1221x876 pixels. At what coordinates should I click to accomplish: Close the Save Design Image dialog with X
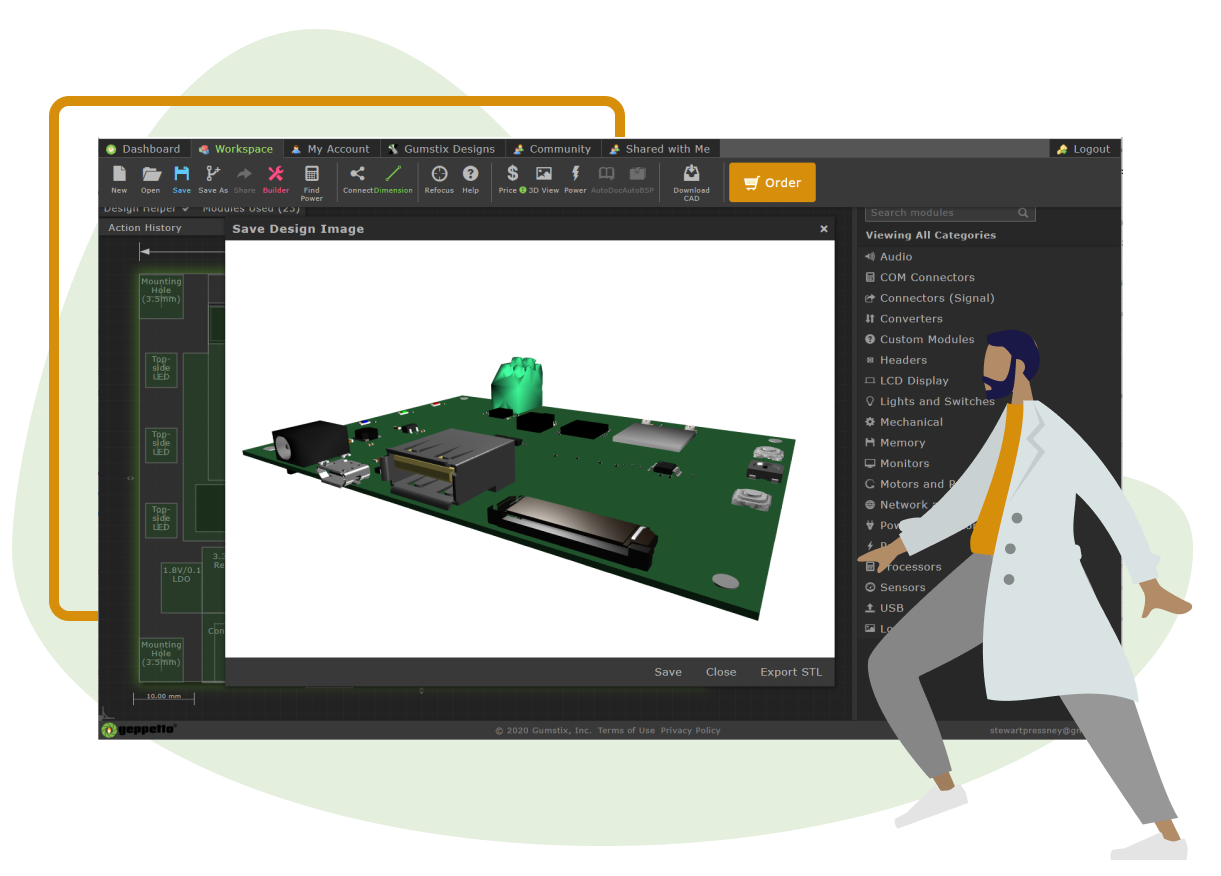coord(824,229)
